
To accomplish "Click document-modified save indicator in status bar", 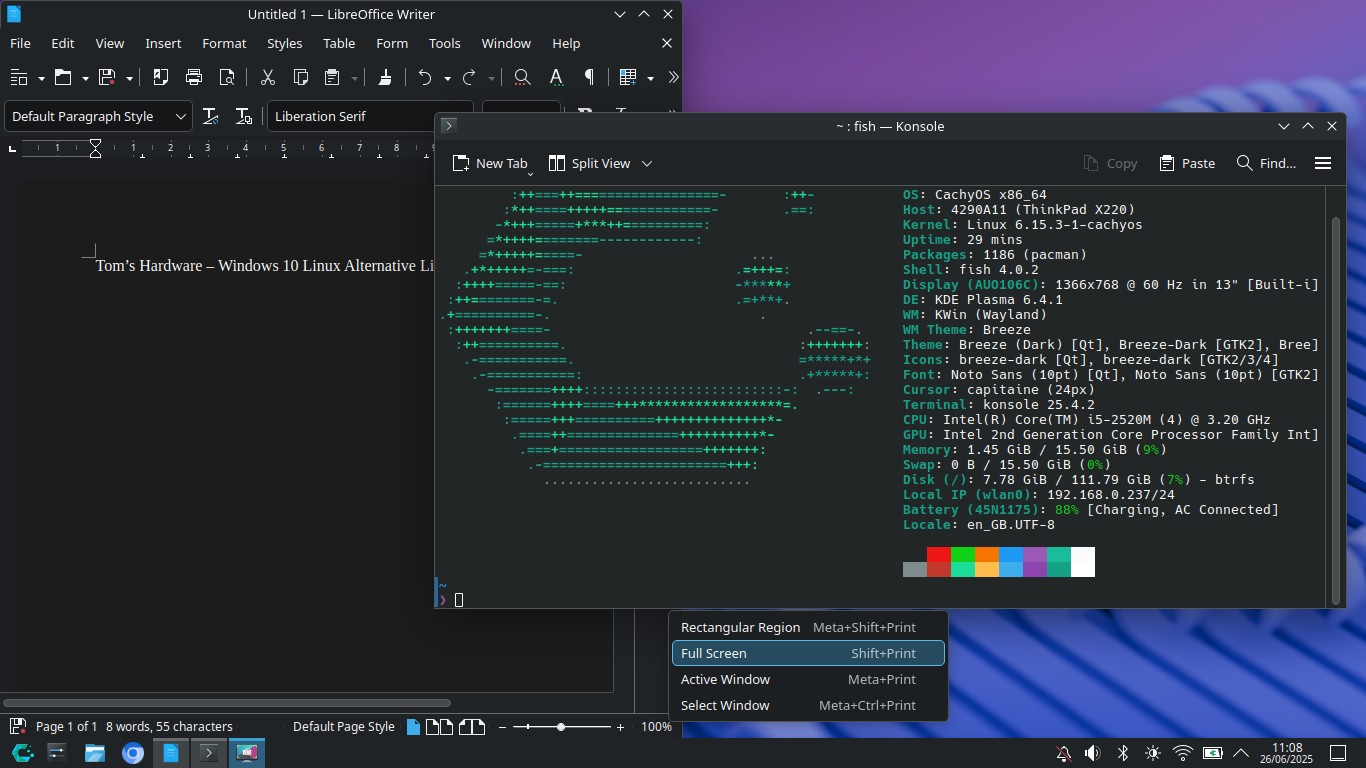I will (x=17, y=727).
